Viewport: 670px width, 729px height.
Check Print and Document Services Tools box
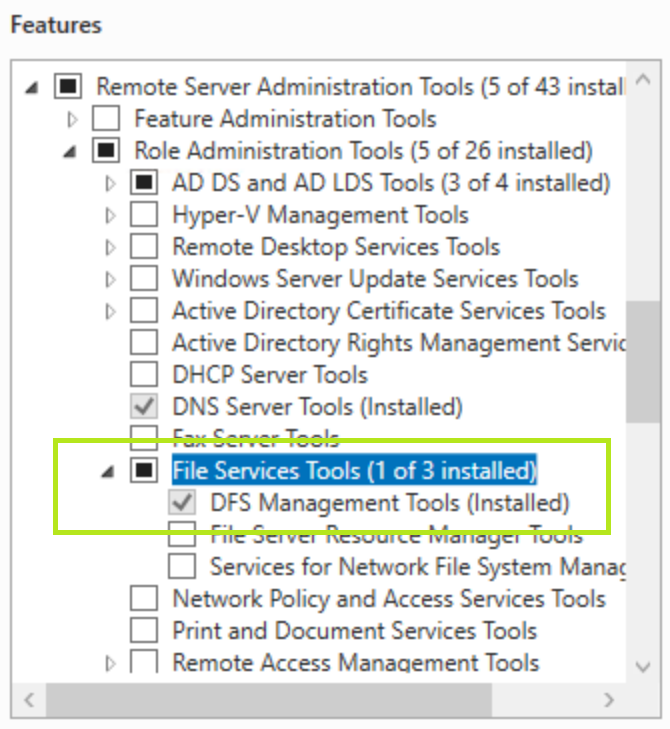(144, 631)
